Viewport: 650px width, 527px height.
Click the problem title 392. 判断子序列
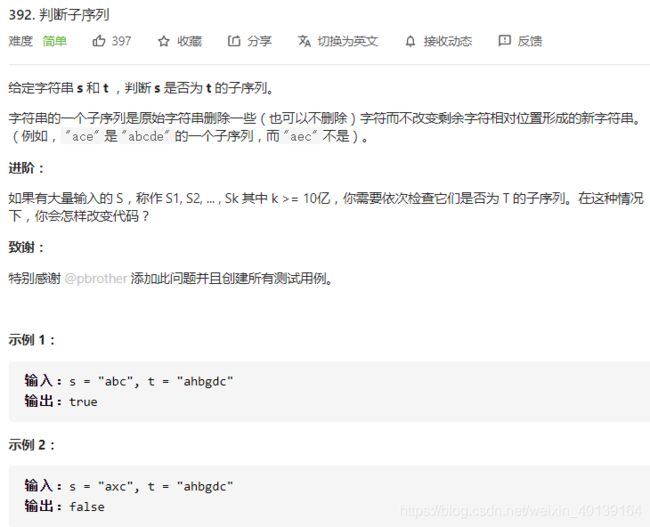click(59, 15)
